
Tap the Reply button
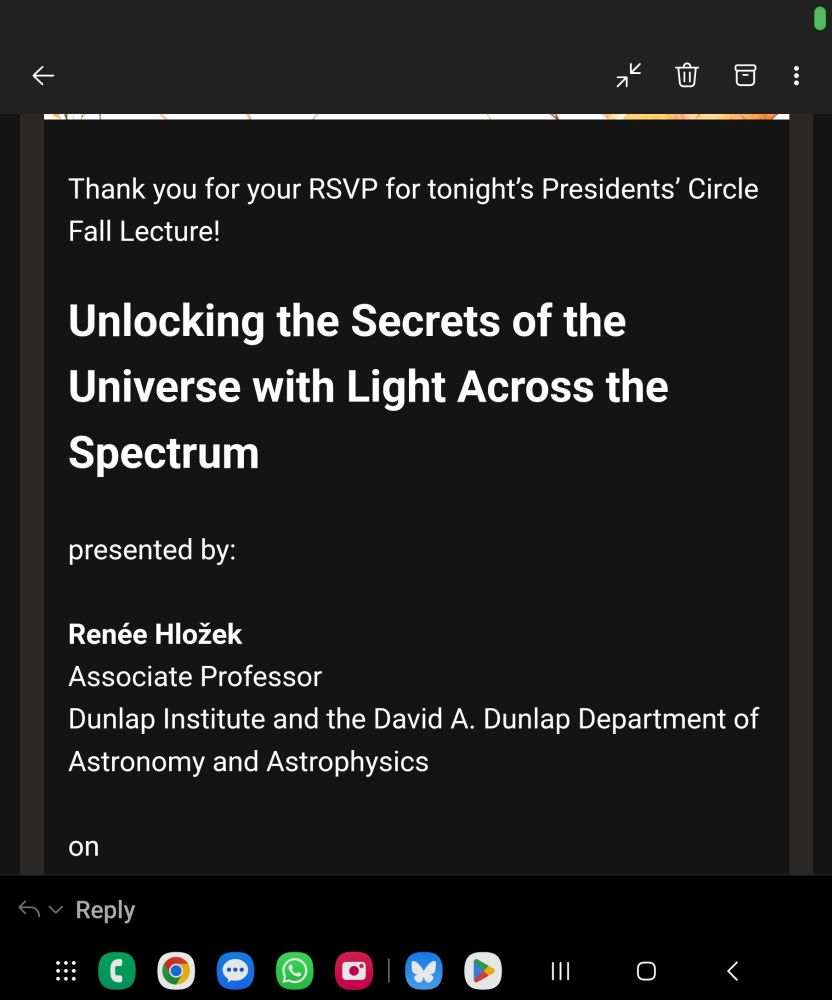point(105,909)
